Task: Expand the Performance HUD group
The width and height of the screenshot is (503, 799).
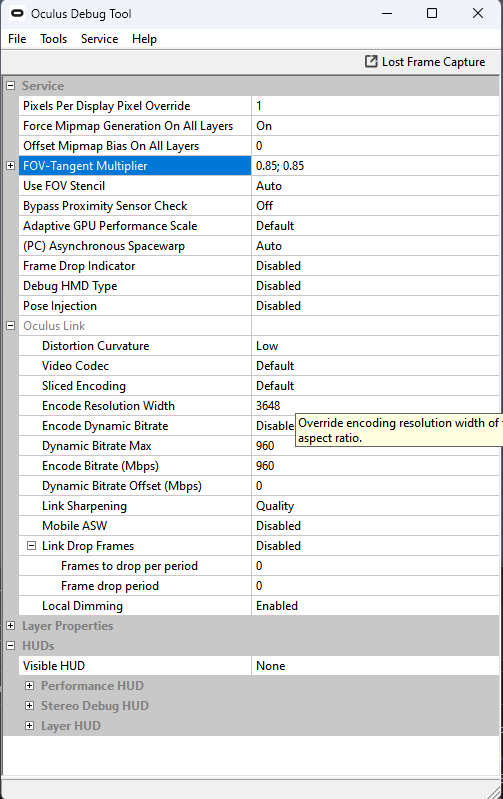Action: (x=30, y=685)
